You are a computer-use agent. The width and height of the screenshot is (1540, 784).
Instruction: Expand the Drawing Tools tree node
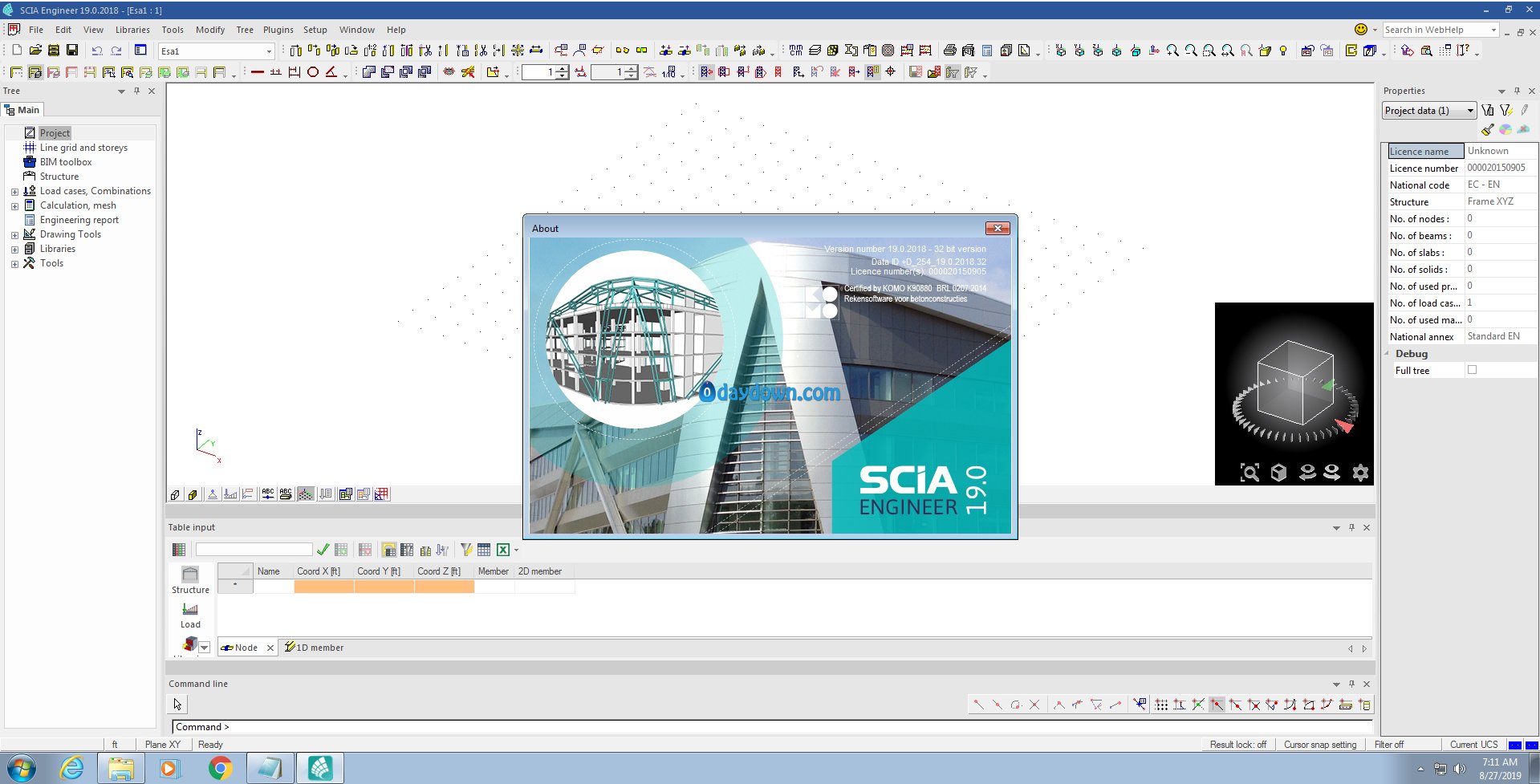[x=14, y=235]
